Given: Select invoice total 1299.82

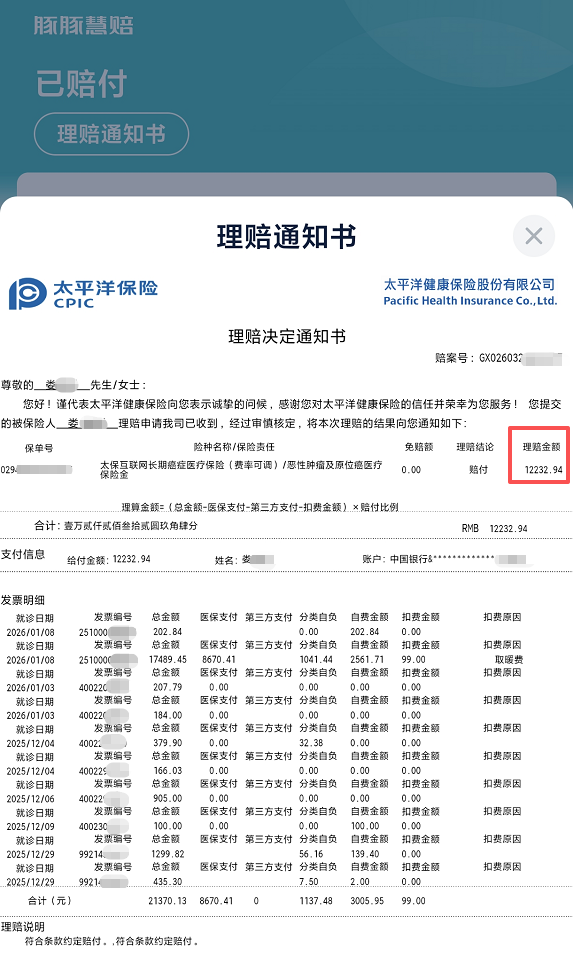Looking at the screenshot, I should (x=167, y=854).
